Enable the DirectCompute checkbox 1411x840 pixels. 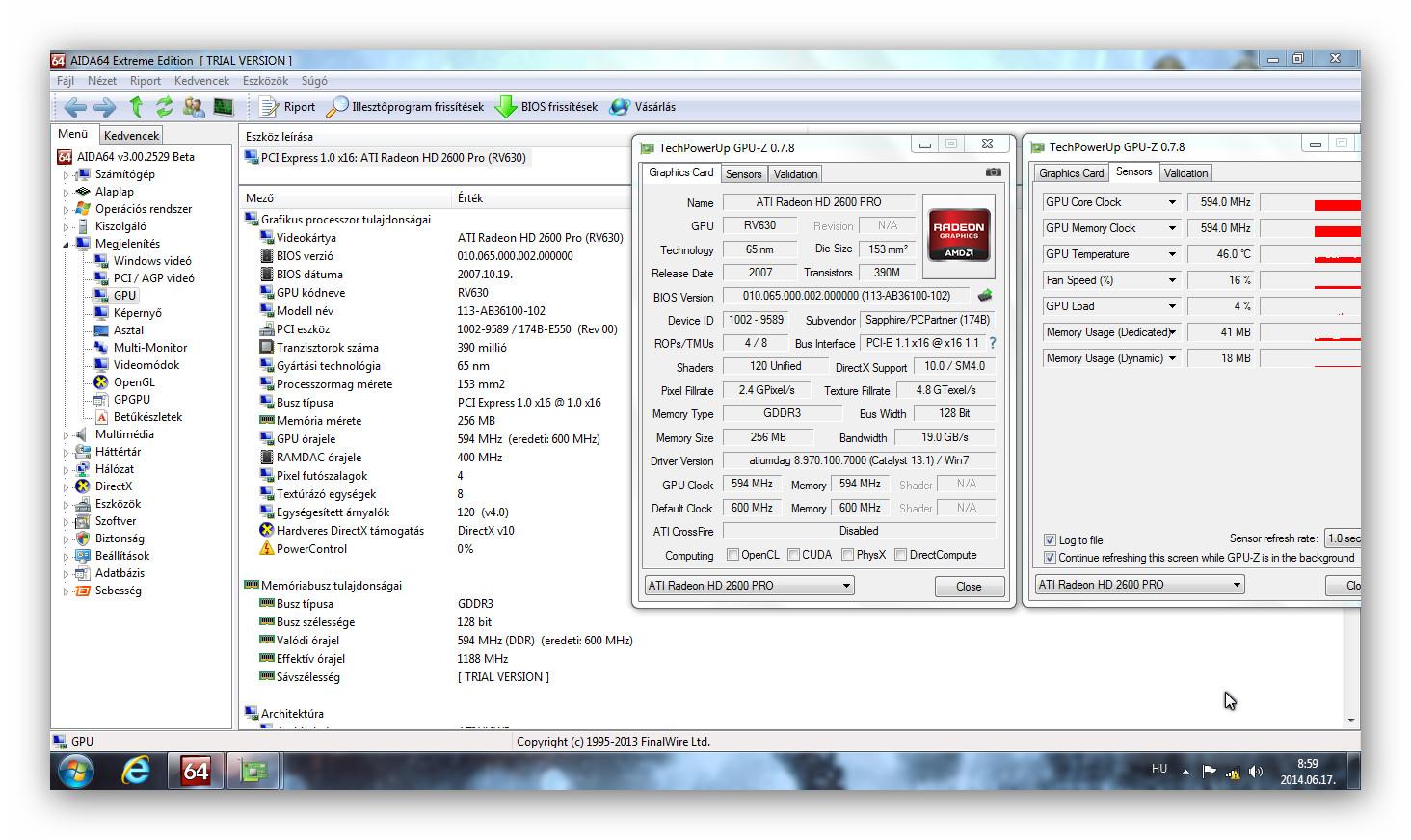tap(900, 555)
